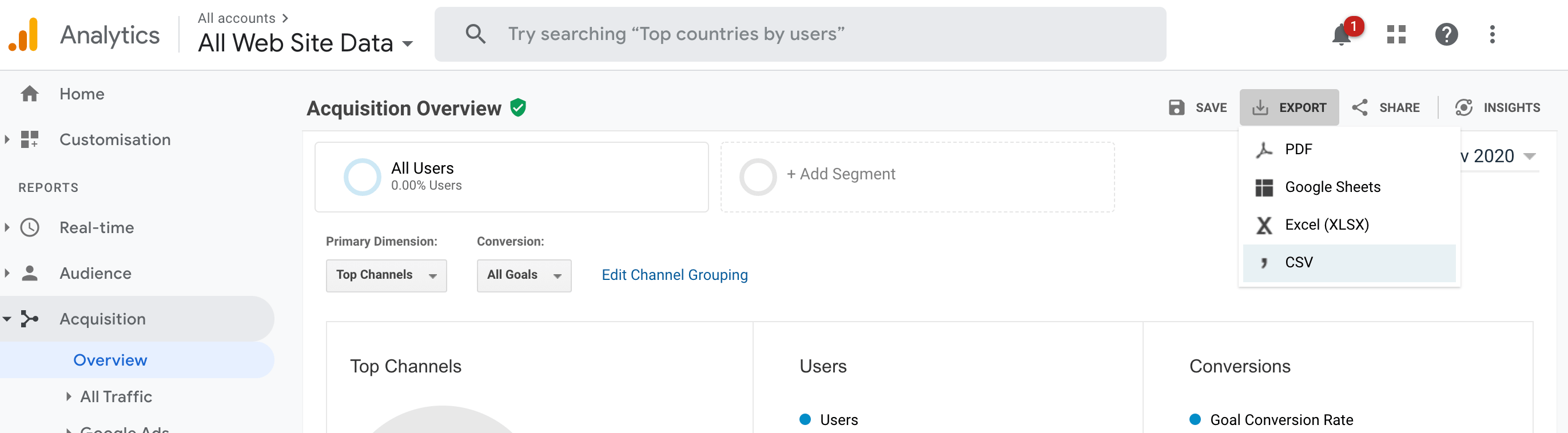Image resolution: width=1568 pixels, height=433 pixels.
Task: Open the All Web Site Data dropdown
Action: click(x=305, y=43)
